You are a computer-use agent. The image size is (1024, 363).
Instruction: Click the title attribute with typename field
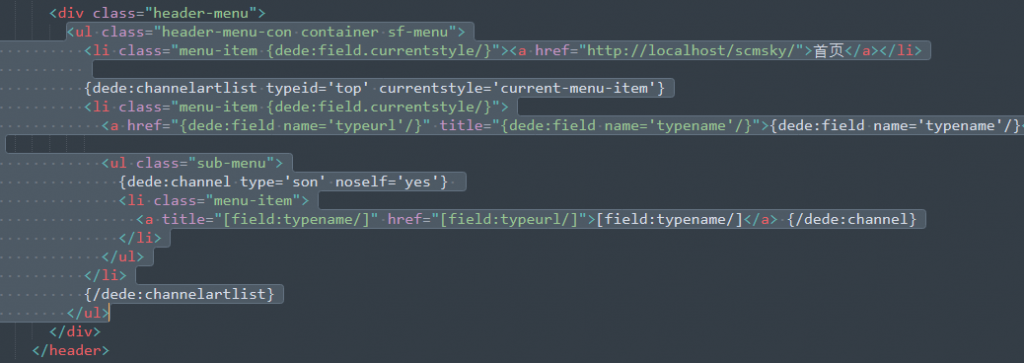[x=600, y=125]
